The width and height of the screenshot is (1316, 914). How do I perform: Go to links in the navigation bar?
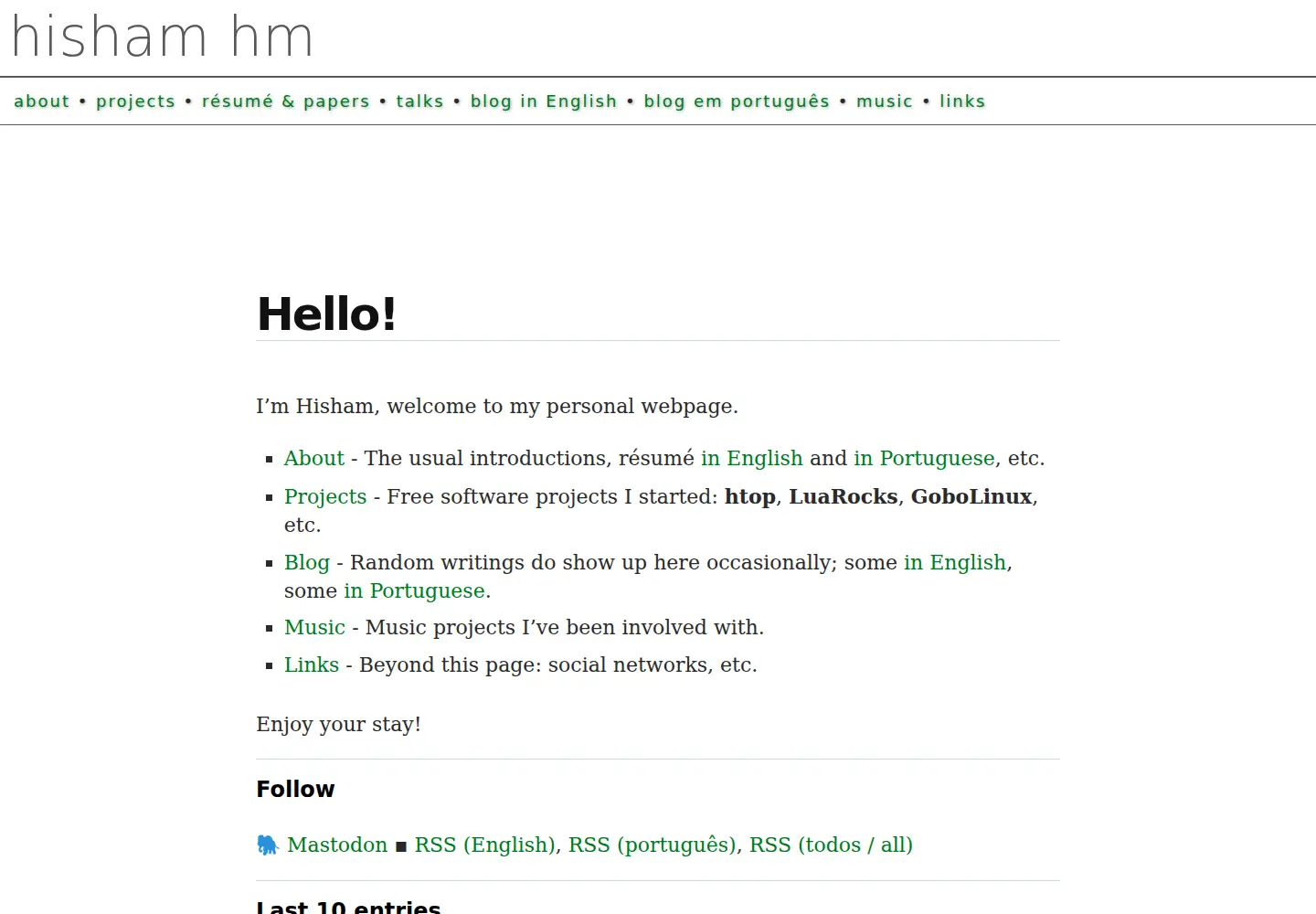coord(962,101)
